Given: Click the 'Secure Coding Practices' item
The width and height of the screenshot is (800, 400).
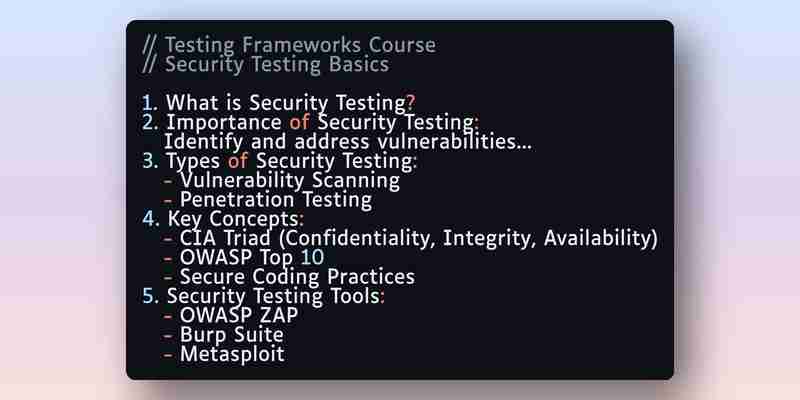Looking at the screenshot, I should (289, 277).
